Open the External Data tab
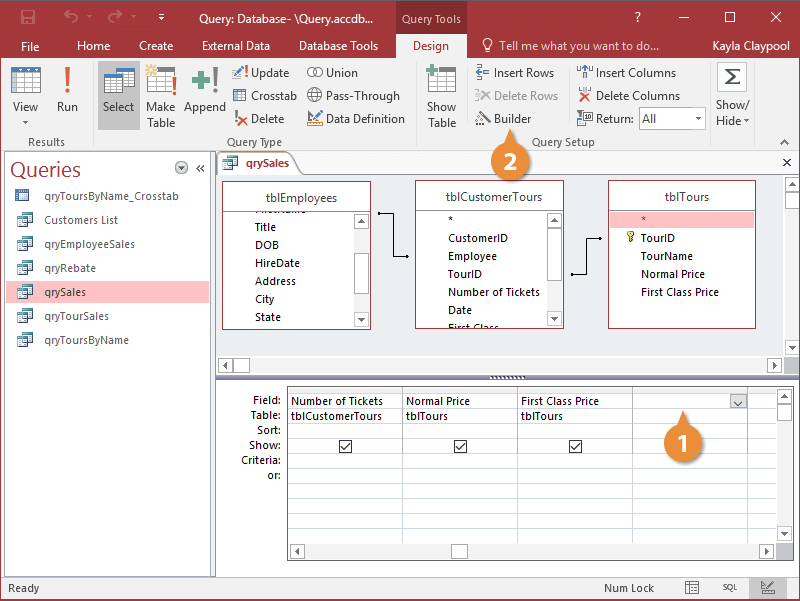 pyautogui.click(x=236, y=46)
